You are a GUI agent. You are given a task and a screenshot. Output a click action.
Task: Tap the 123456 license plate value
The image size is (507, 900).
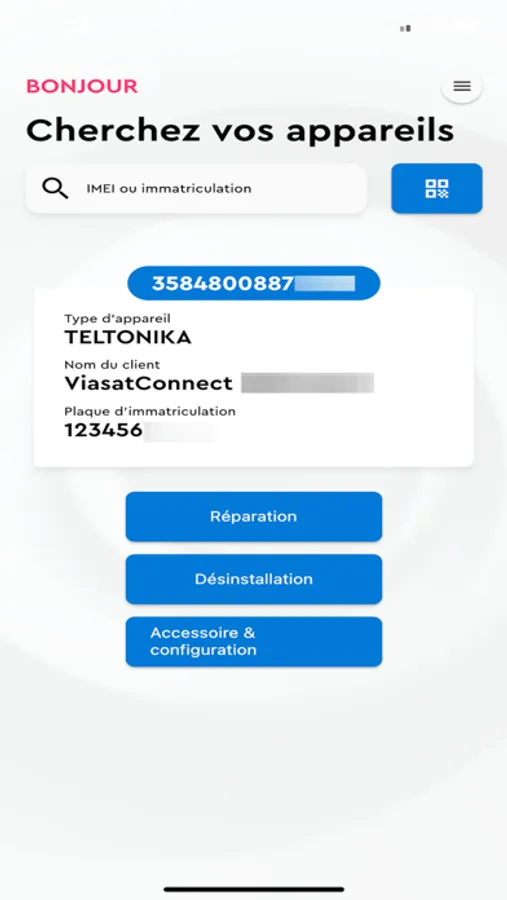click(x=103, y=430)
